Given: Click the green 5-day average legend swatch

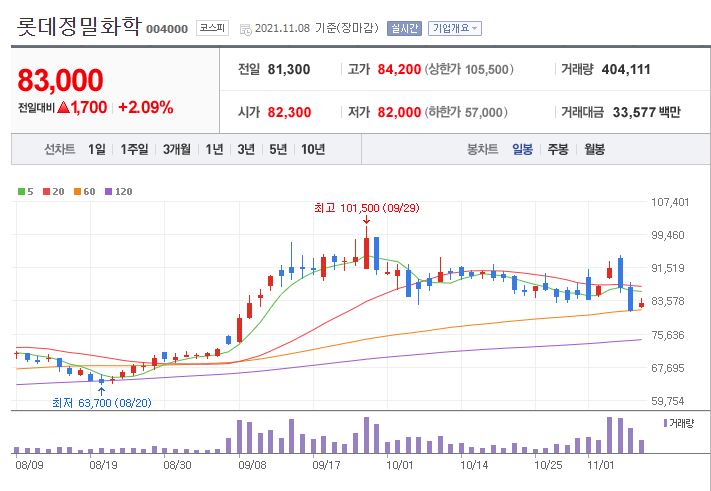Looking at the screenshot, I should 21,191.
